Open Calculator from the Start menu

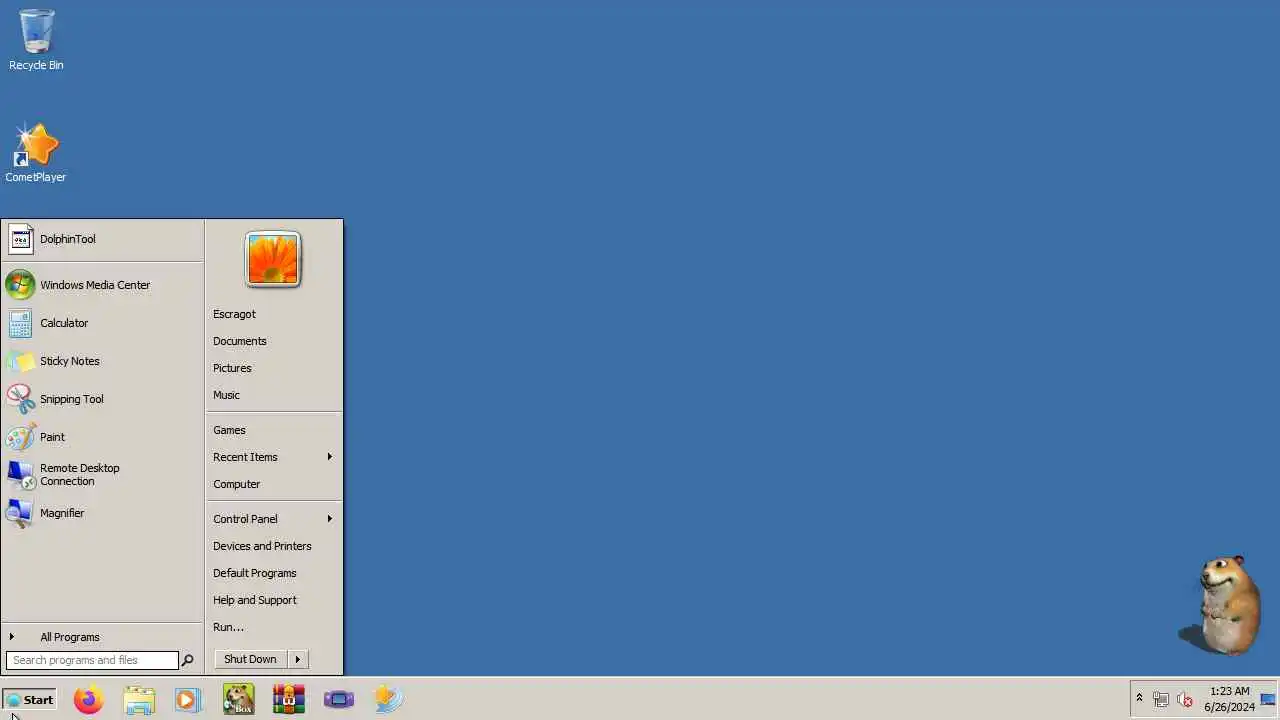[x=102, y=323]
